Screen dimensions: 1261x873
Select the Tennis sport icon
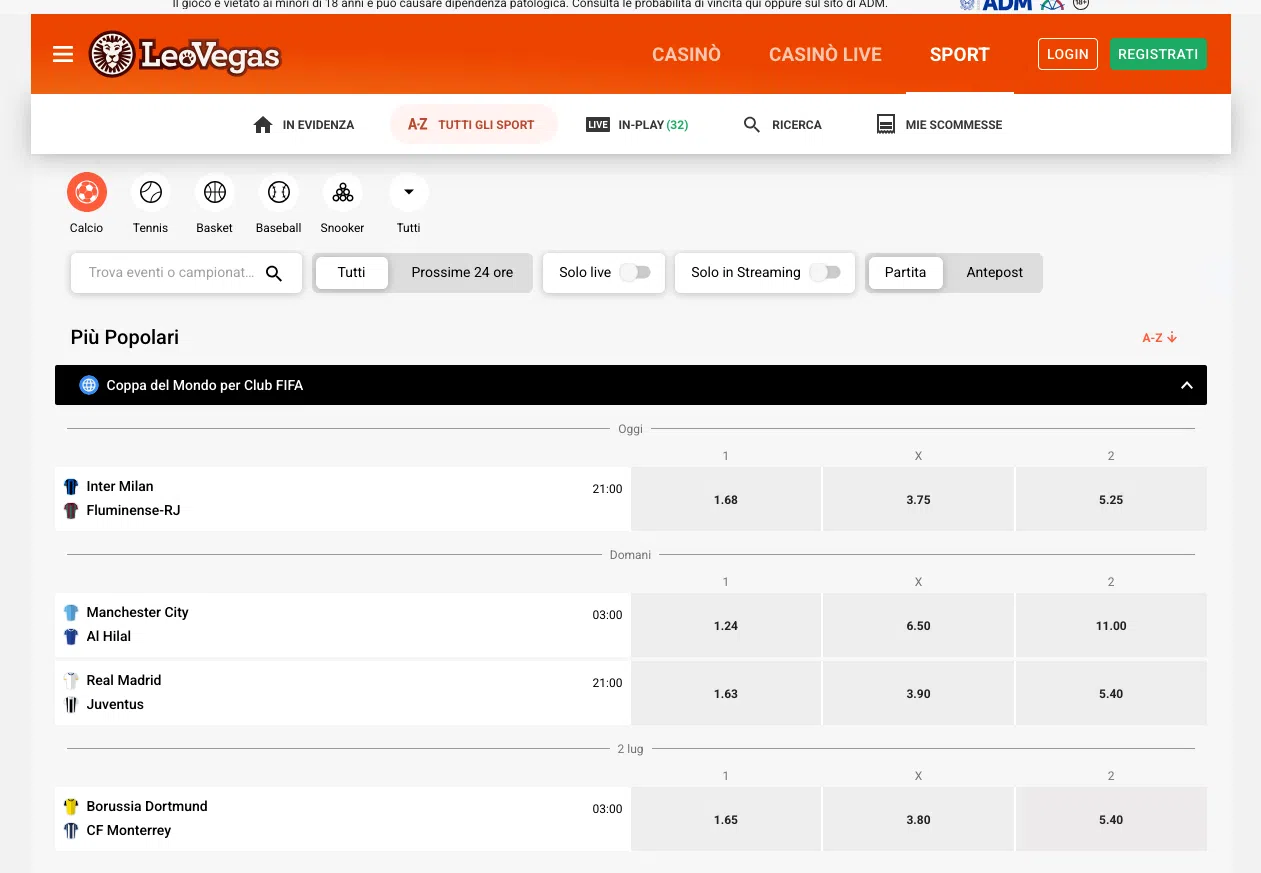click(x=151, y=192)
